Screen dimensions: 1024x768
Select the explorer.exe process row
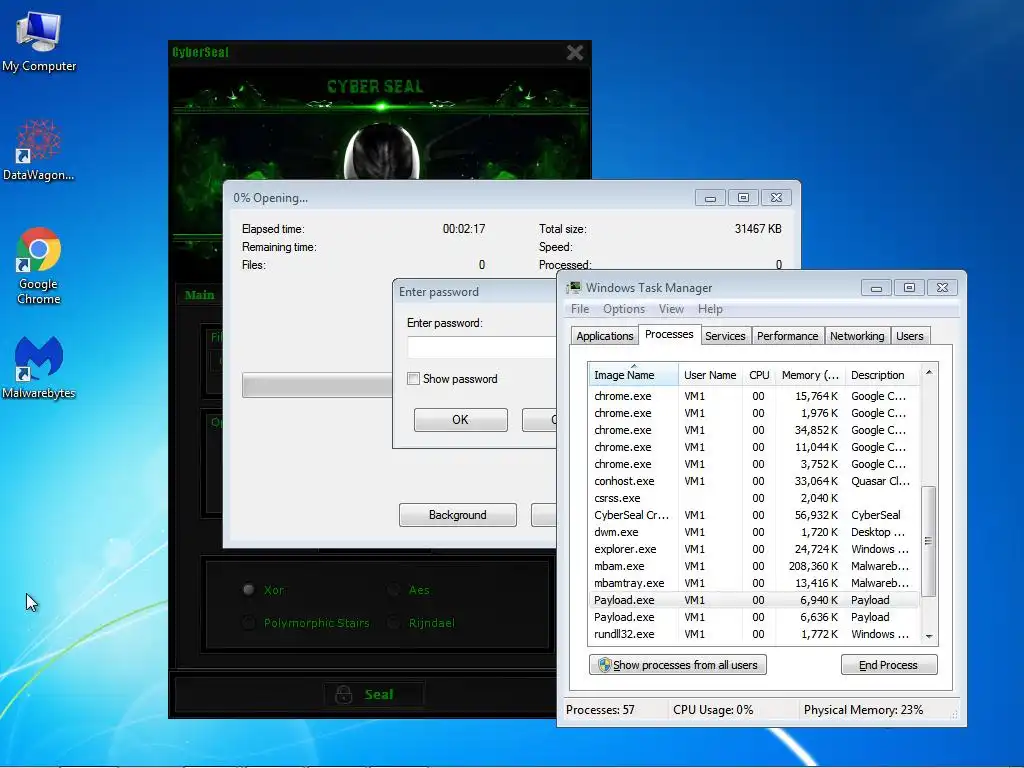(x=753, y=549)
